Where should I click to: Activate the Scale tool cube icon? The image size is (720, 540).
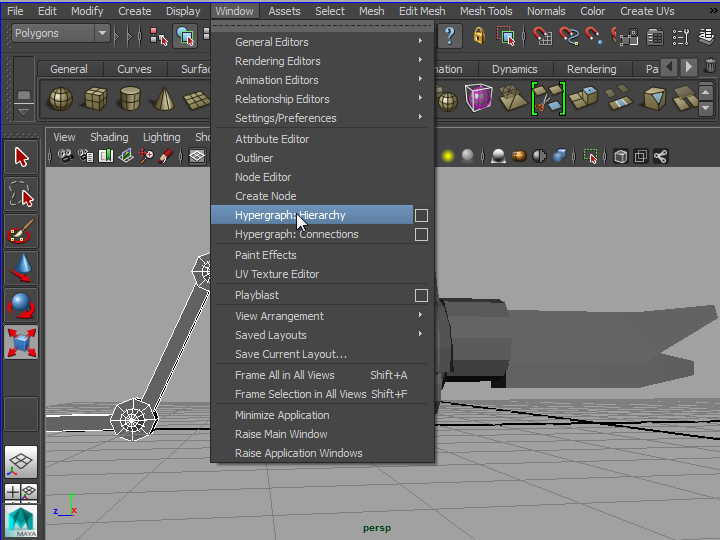point(21,343)
